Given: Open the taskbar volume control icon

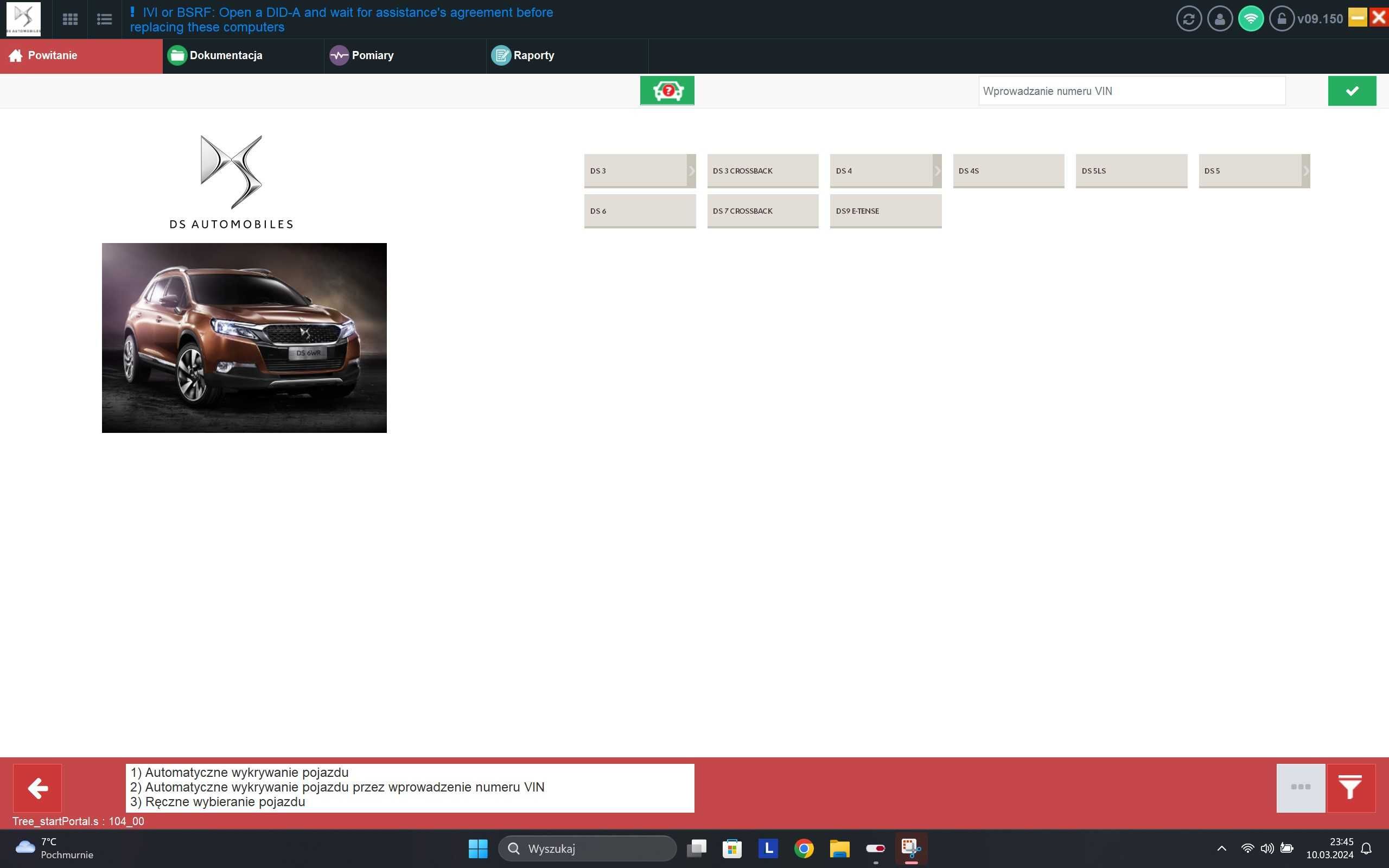Looking at the screenshot, I should [1267, 848].
